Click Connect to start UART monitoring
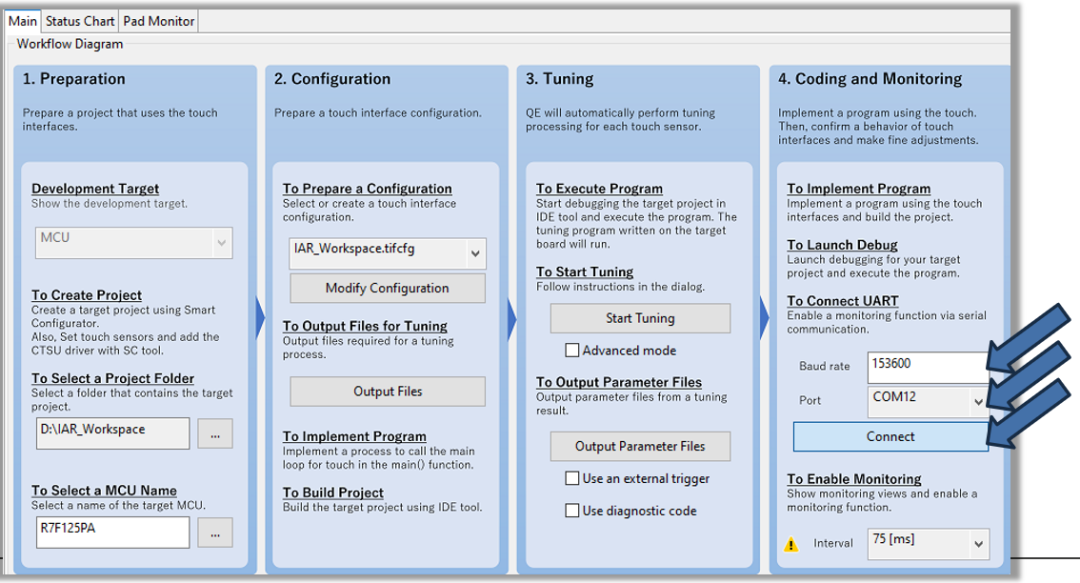1080x583 pixels. pyautogui.click(x=891, y=436)
